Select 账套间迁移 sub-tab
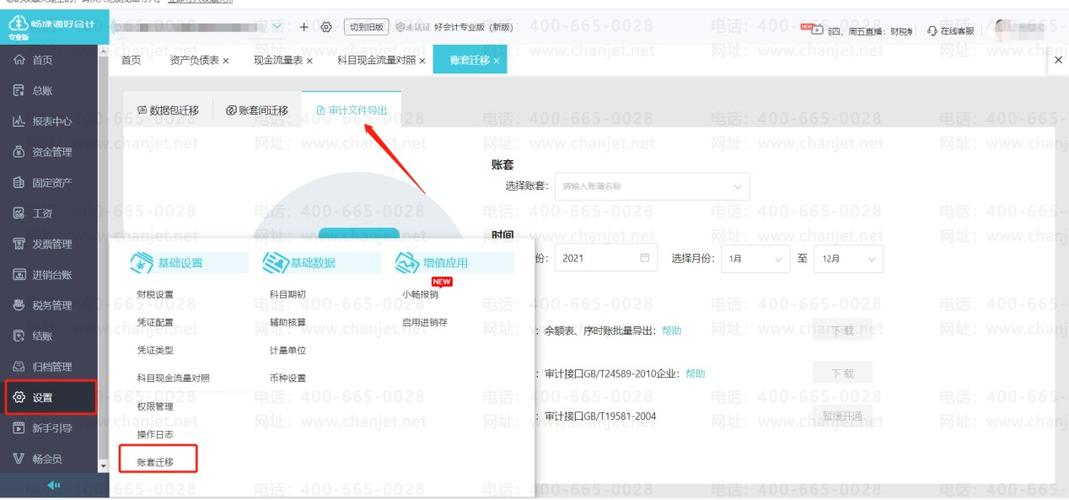Viewport: 1069px width, 500px height. point(257,110)
